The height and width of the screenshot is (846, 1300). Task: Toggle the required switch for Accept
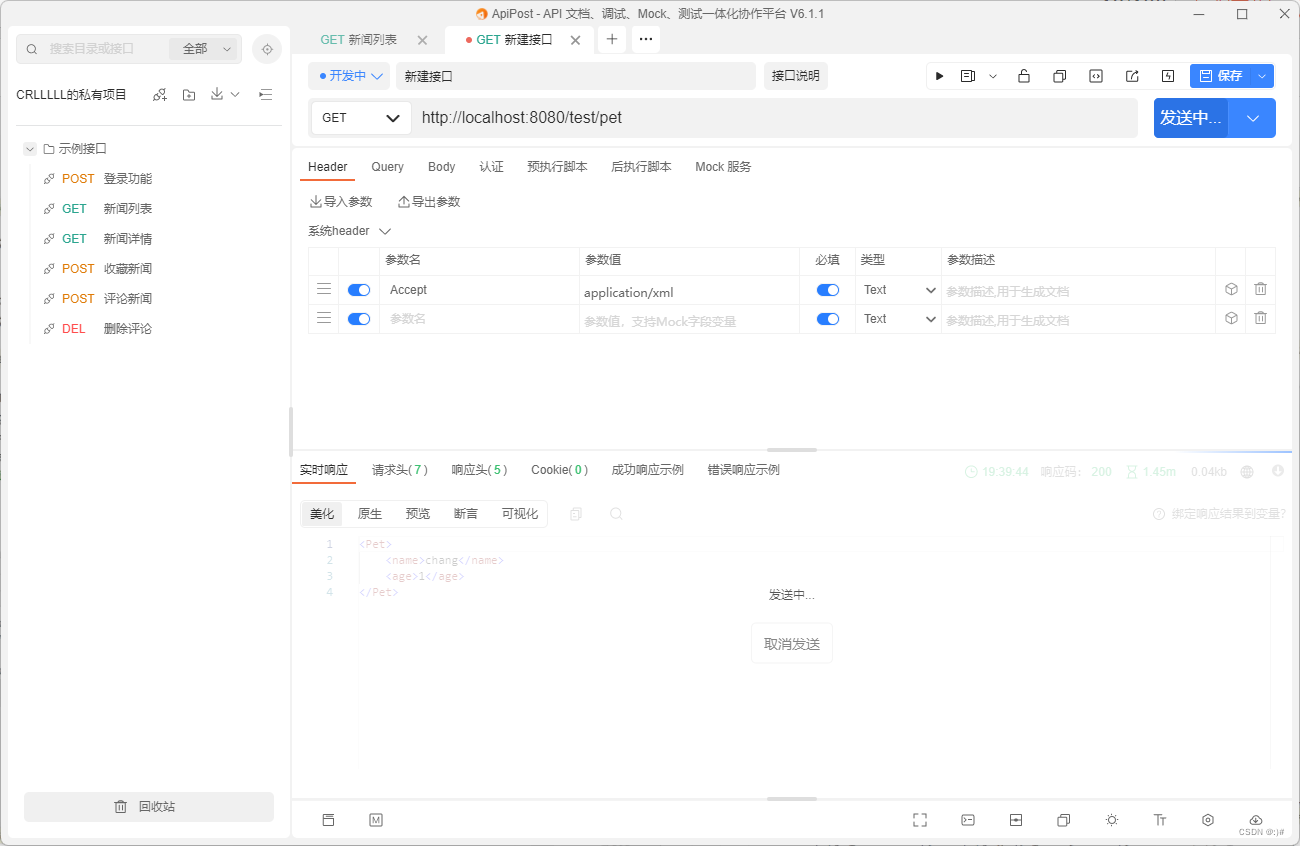coord(828,290)
